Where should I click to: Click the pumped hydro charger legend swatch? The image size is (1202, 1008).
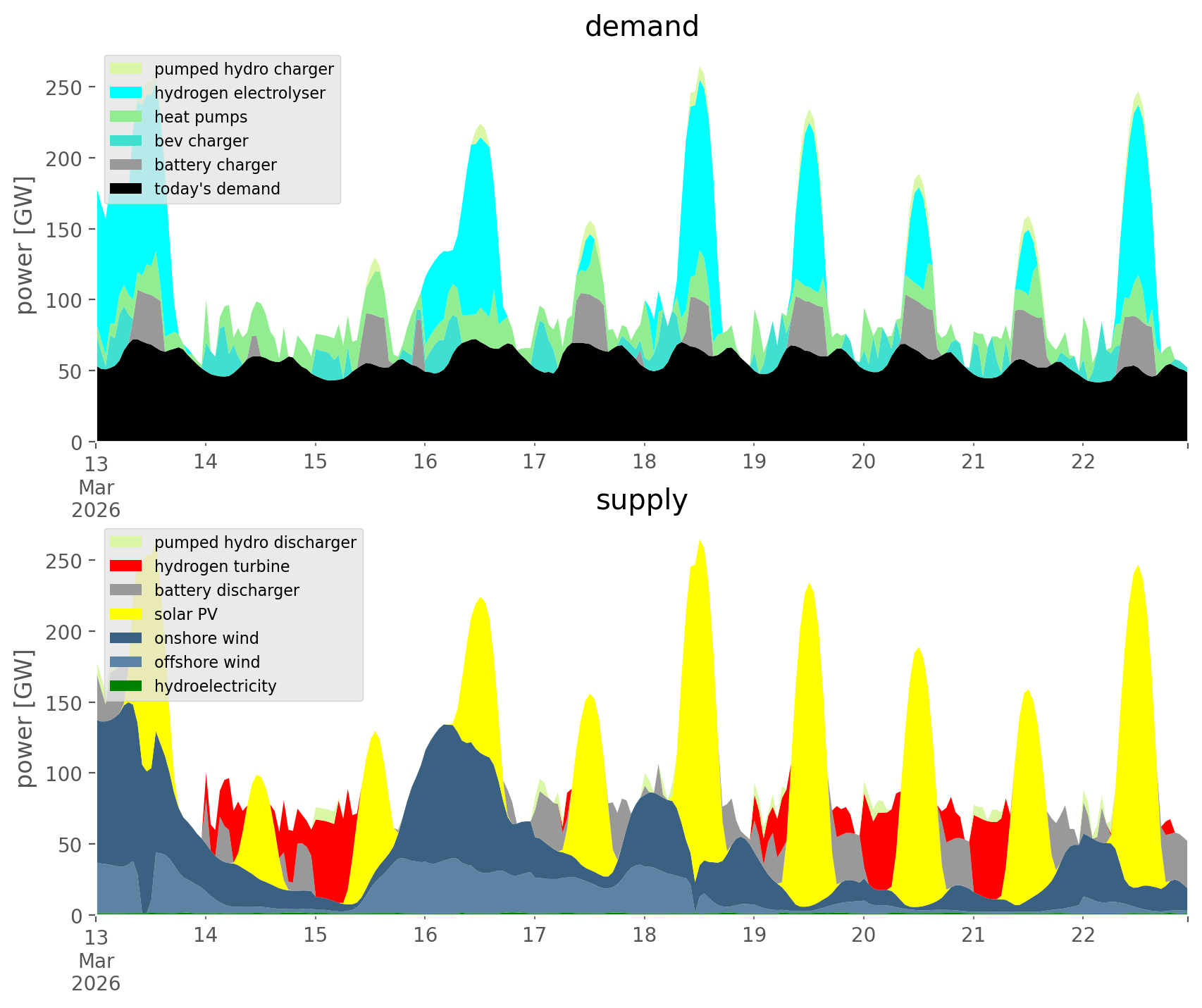point(127,69)
